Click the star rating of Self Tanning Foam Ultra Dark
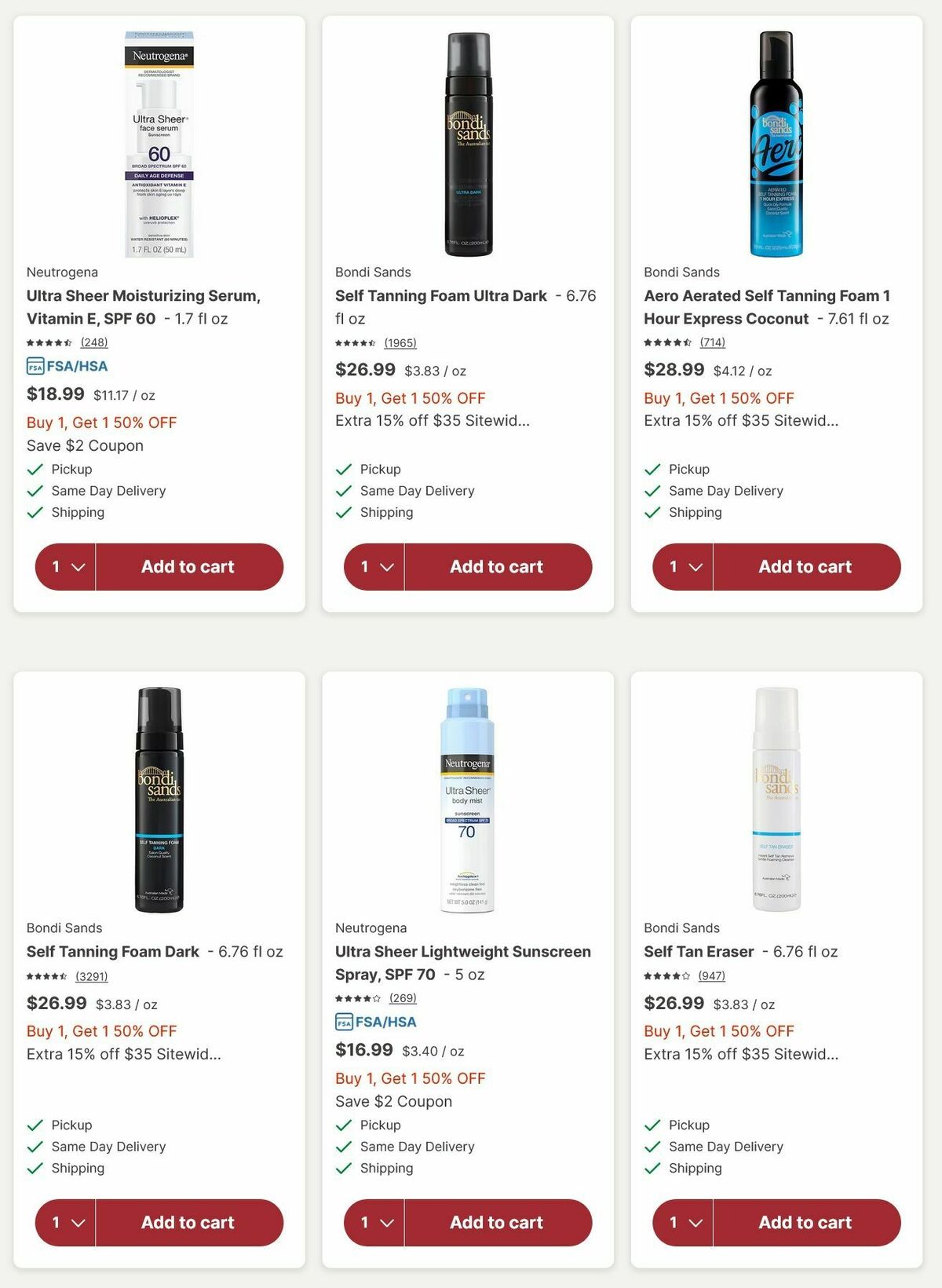Viewport: 942px width, 1288px height. coord(359,343)
